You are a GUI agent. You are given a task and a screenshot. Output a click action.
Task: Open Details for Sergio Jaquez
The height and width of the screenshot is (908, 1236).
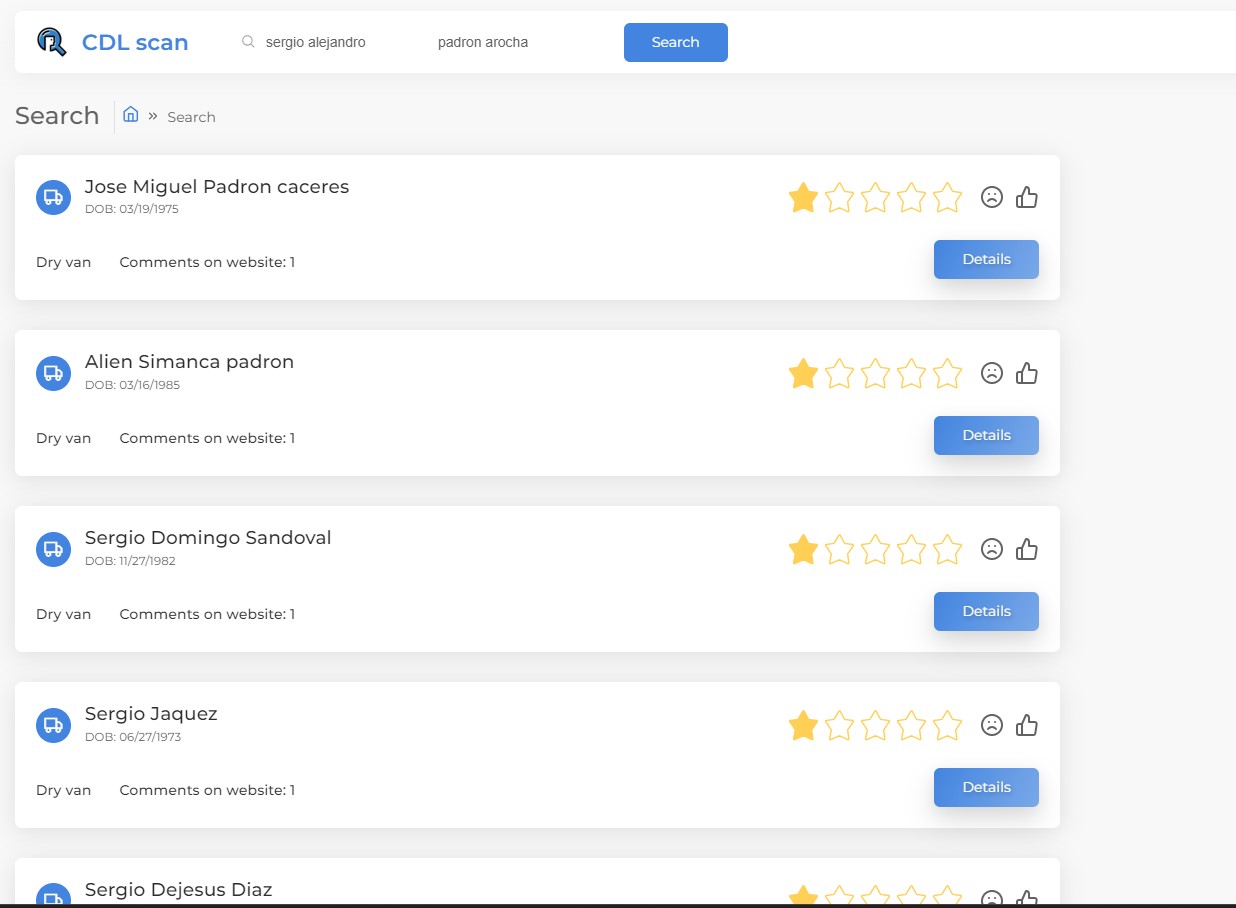(x=986, y=787)
